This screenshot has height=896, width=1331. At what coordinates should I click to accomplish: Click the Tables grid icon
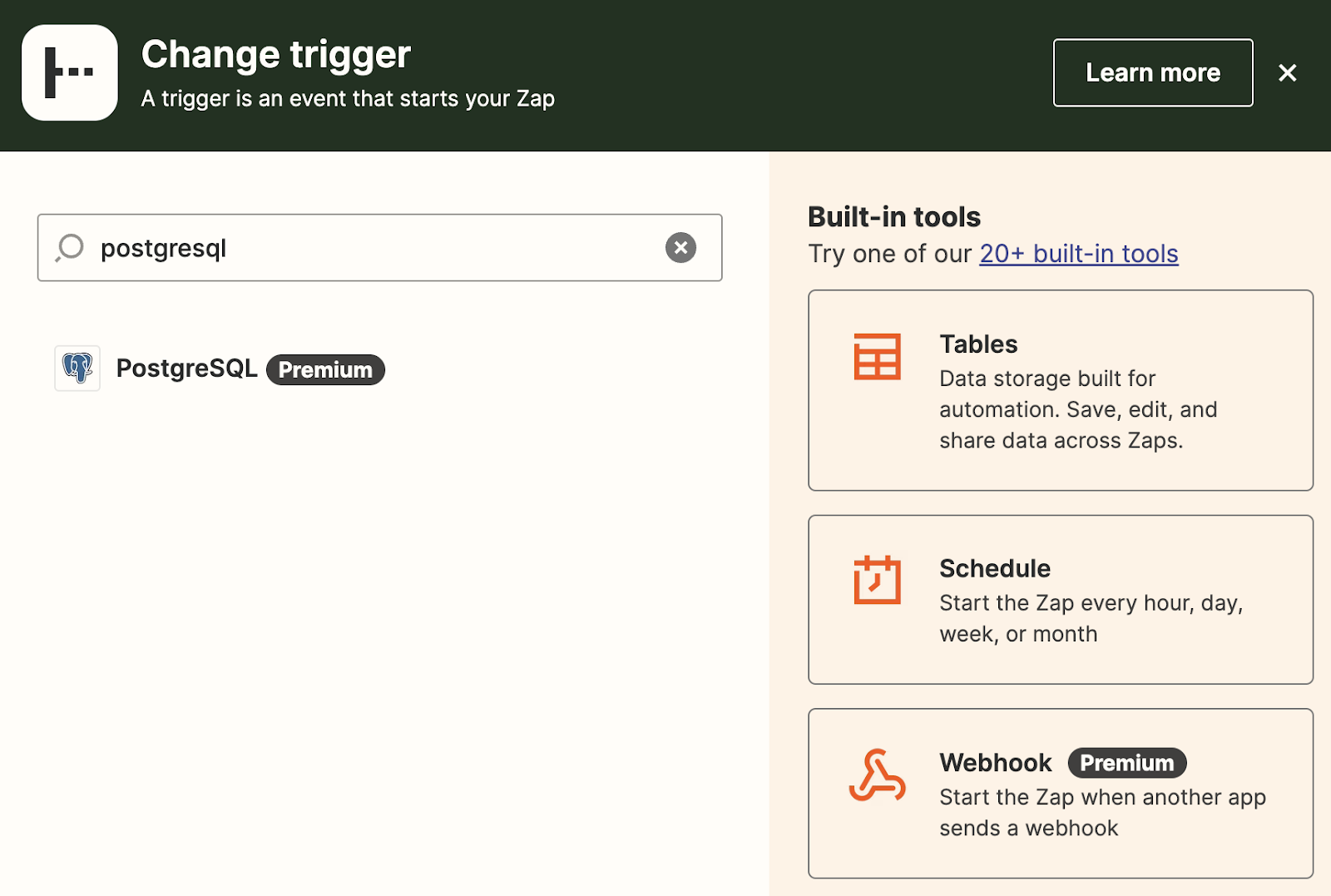(x=877, y=357)
